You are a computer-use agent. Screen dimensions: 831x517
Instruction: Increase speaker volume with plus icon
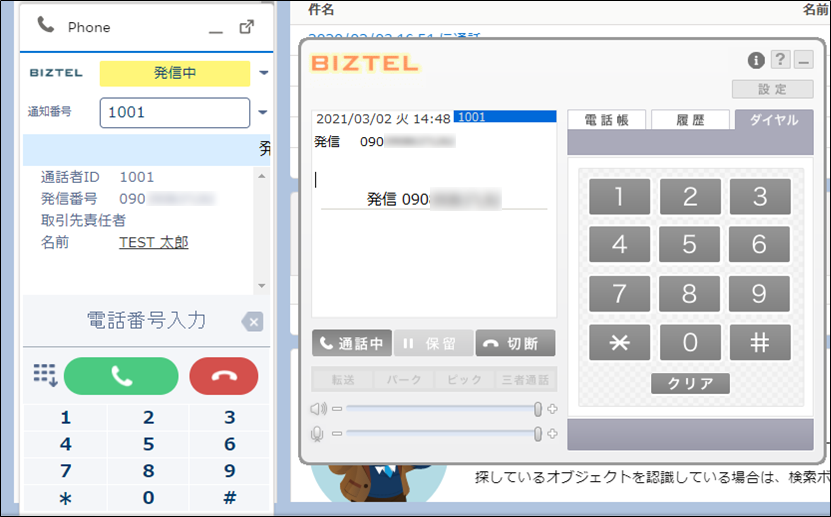[x=552, y=409]
